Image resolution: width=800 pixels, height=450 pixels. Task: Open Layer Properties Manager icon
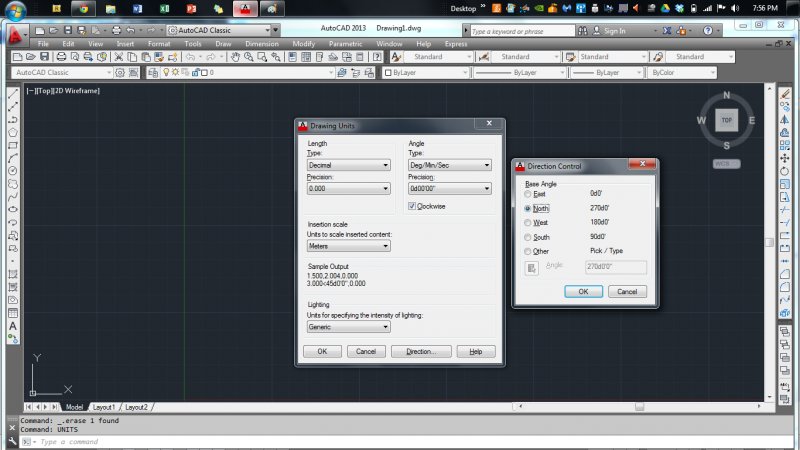tap(153, 72)
